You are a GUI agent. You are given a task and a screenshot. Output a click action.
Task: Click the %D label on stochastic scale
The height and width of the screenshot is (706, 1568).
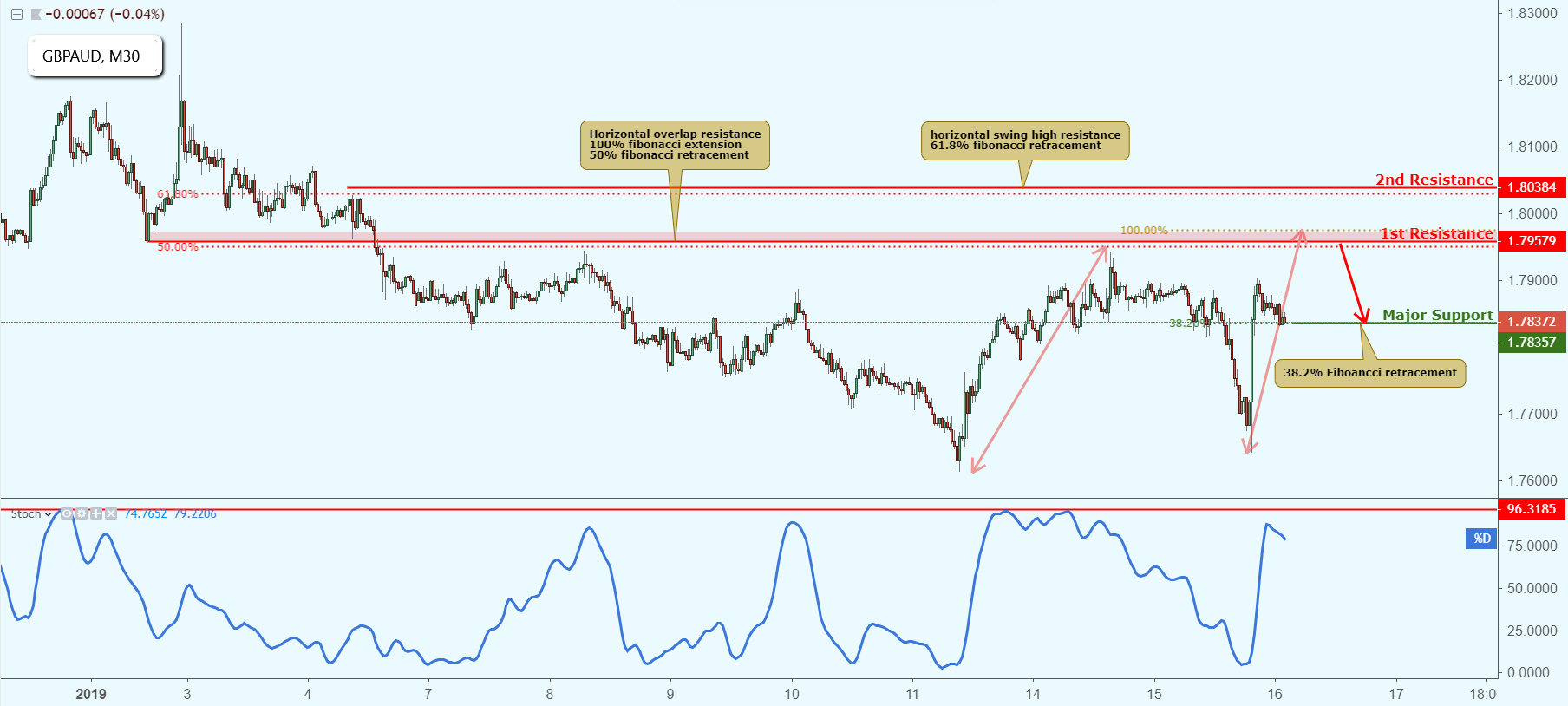[1482, 539]
